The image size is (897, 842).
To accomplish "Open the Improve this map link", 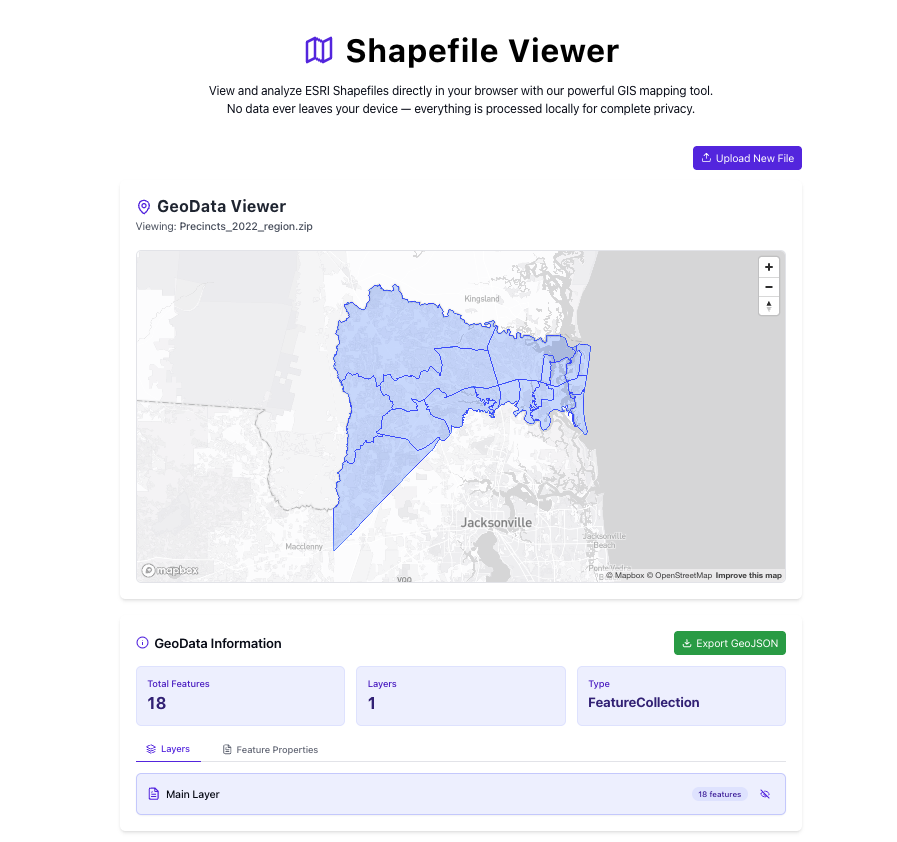I will (748, 576).
